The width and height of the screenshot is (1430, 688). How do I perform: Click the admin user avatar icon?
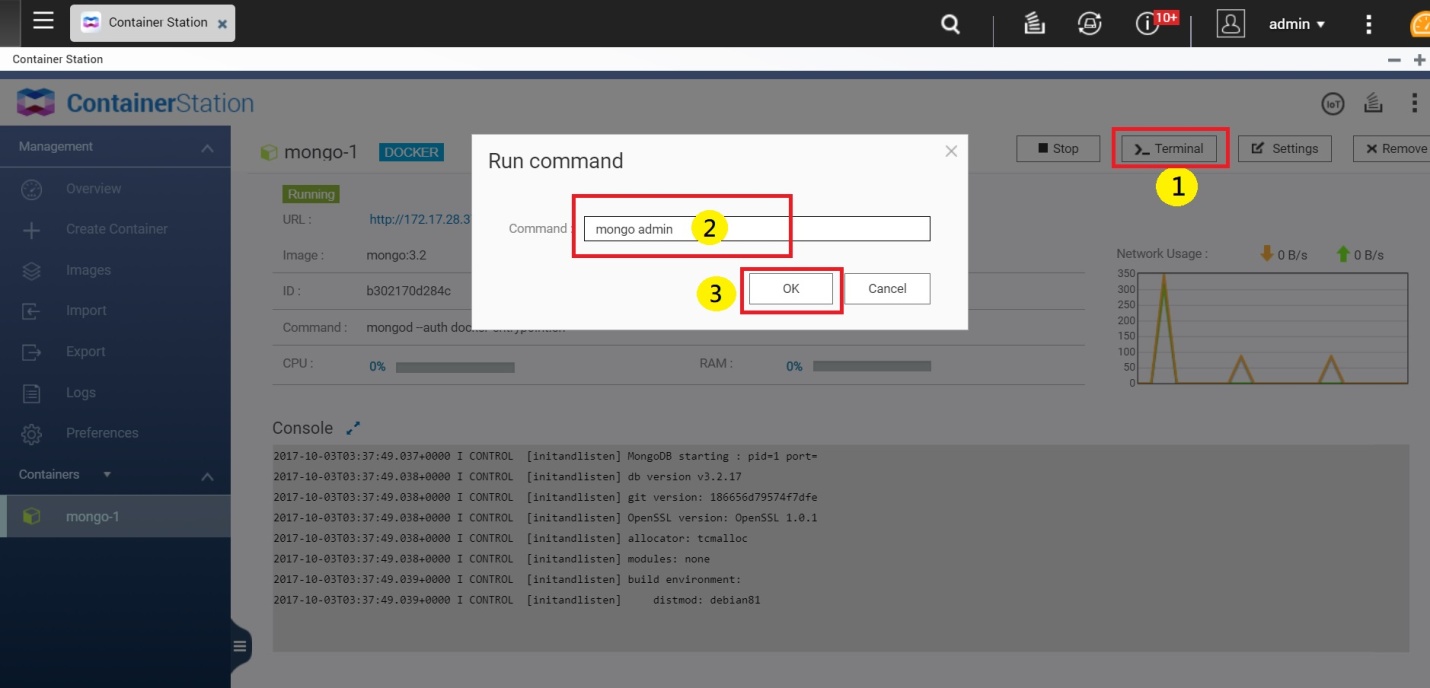pos(1230,24)
